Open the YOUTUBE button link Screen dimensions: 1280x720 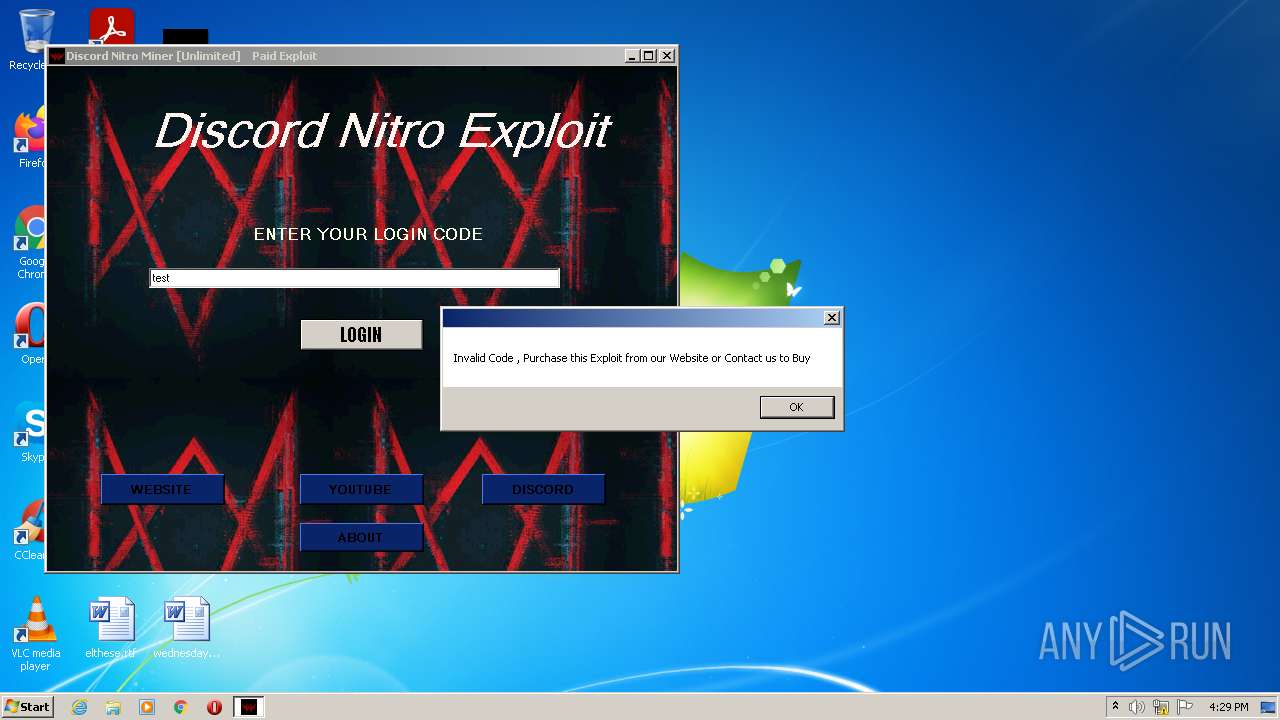361,489
